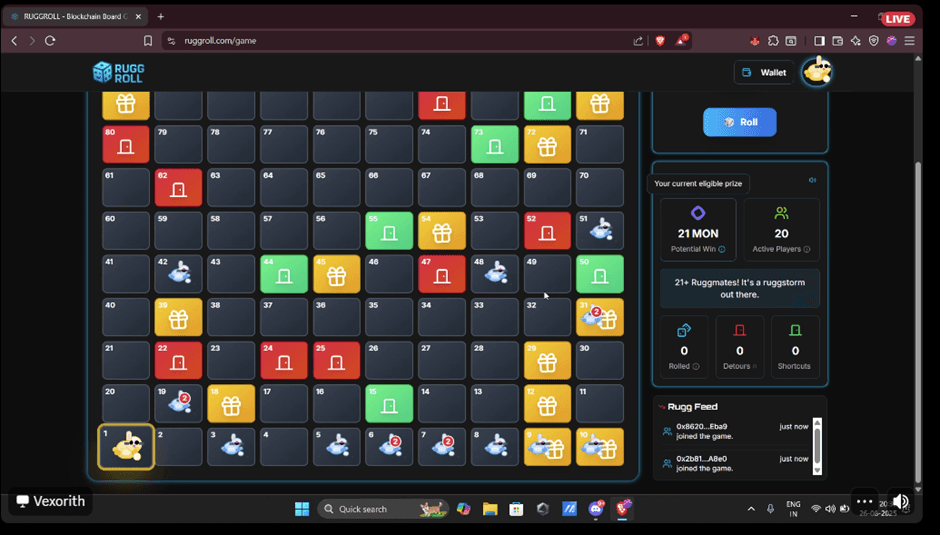Reload the page with browser refresh
Image resolution: width=940 pixels, height=535 pixels.
(x=50, y=41)
